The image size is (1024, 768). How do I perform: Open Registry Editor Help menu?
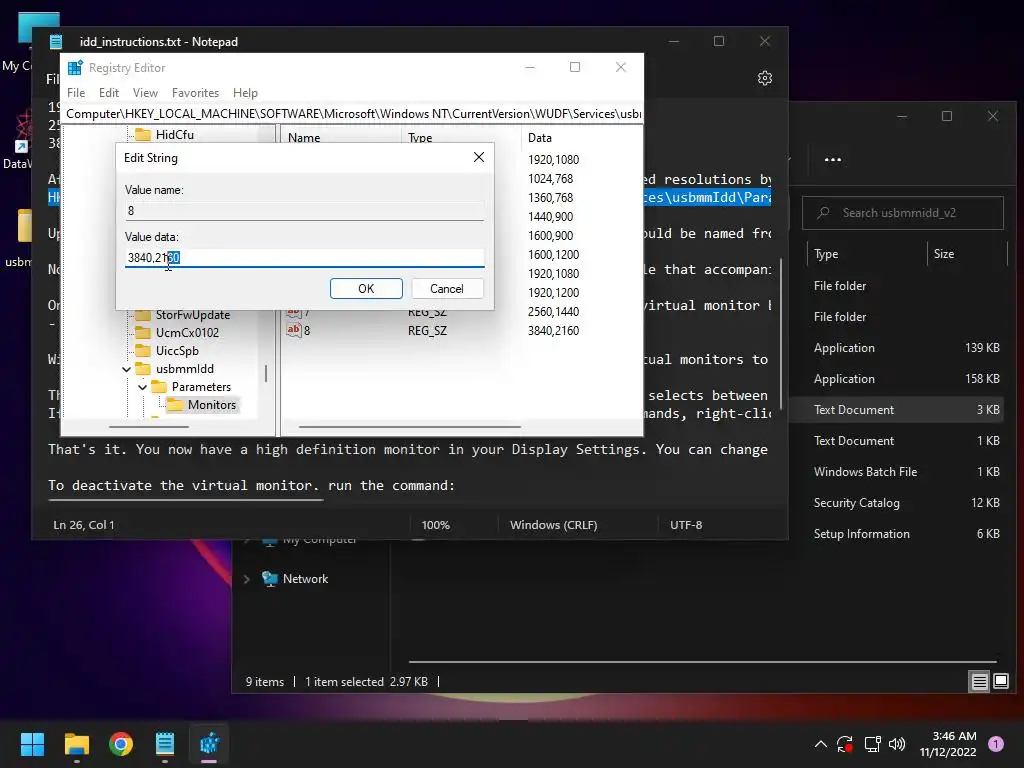pyautogui.click(x=246, y=93)
